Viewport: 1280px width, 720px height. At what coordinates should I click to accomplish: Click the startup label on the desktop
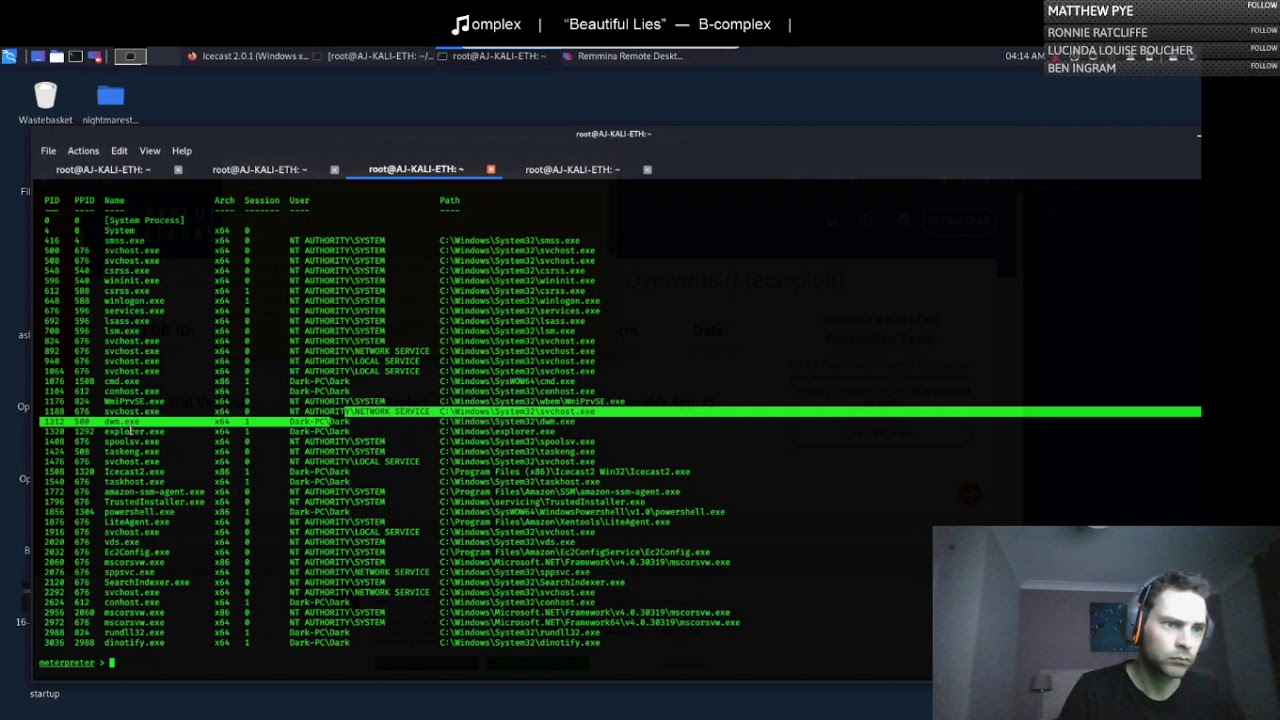point(44,694)
